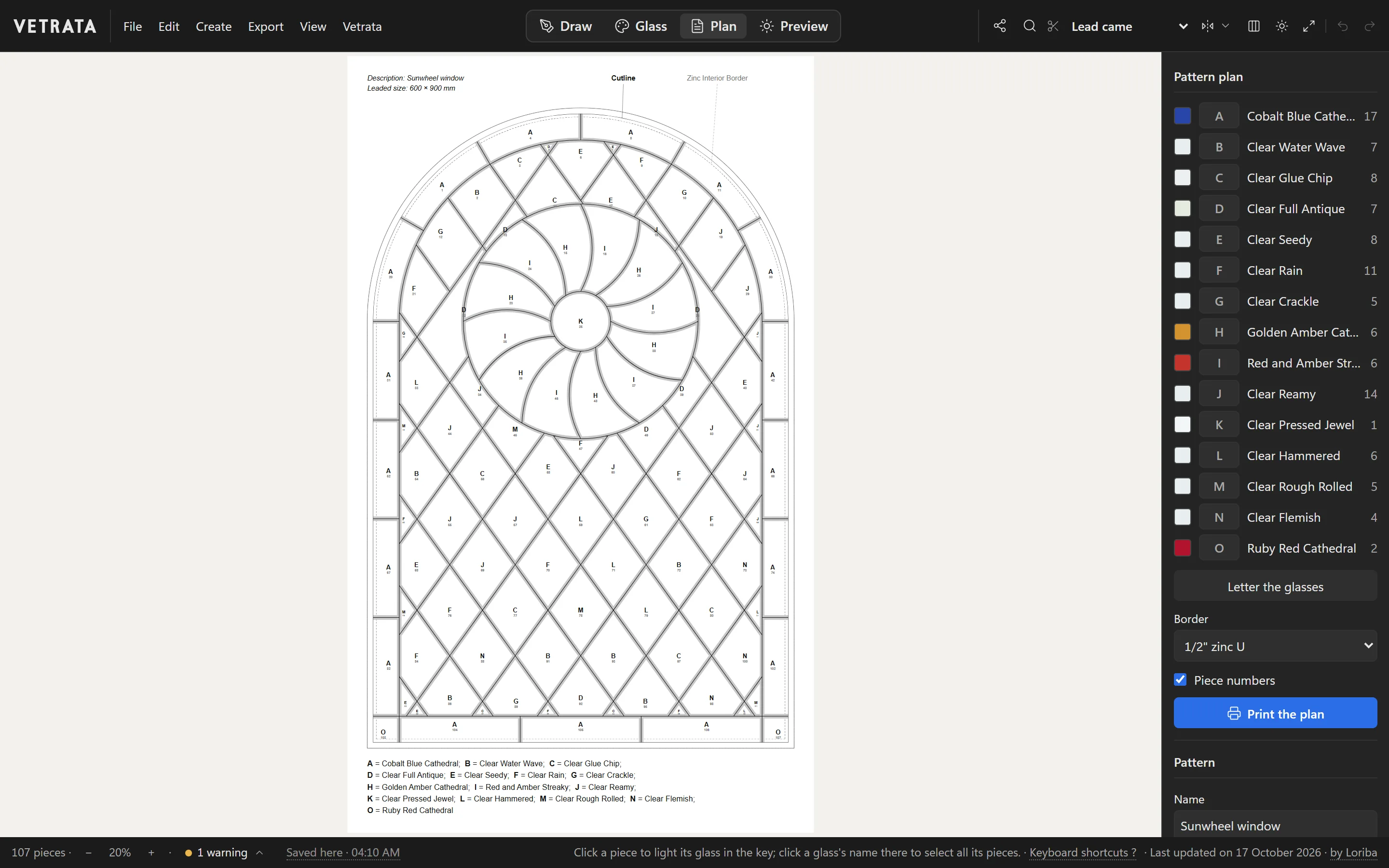The image size is (1389, 868).
Task: Open the Keyboard shortcuts link
Action: pyautogui.click(x=1082, y=853)
